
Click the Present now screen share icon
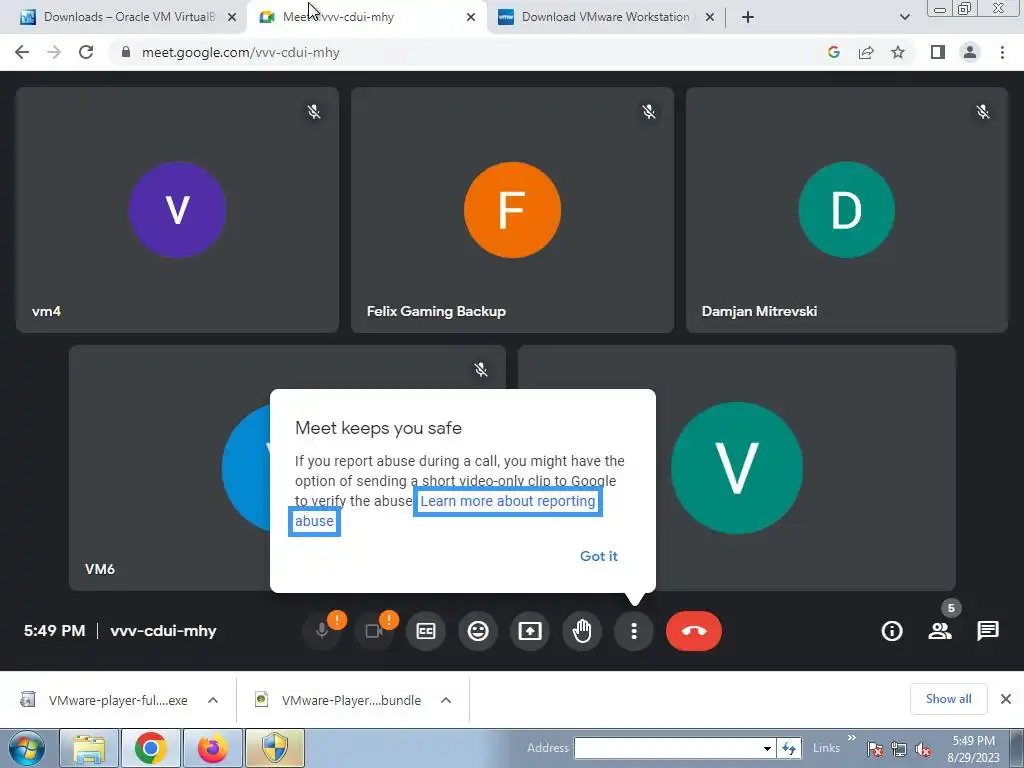(530, 631)
